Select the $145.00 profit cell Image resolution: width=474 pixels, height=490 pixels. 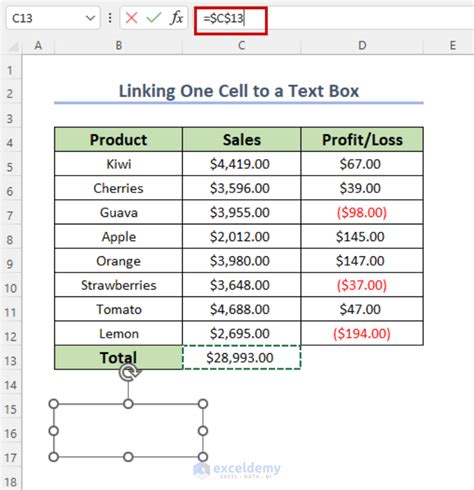pyautogui.click(x=362, y=237)
